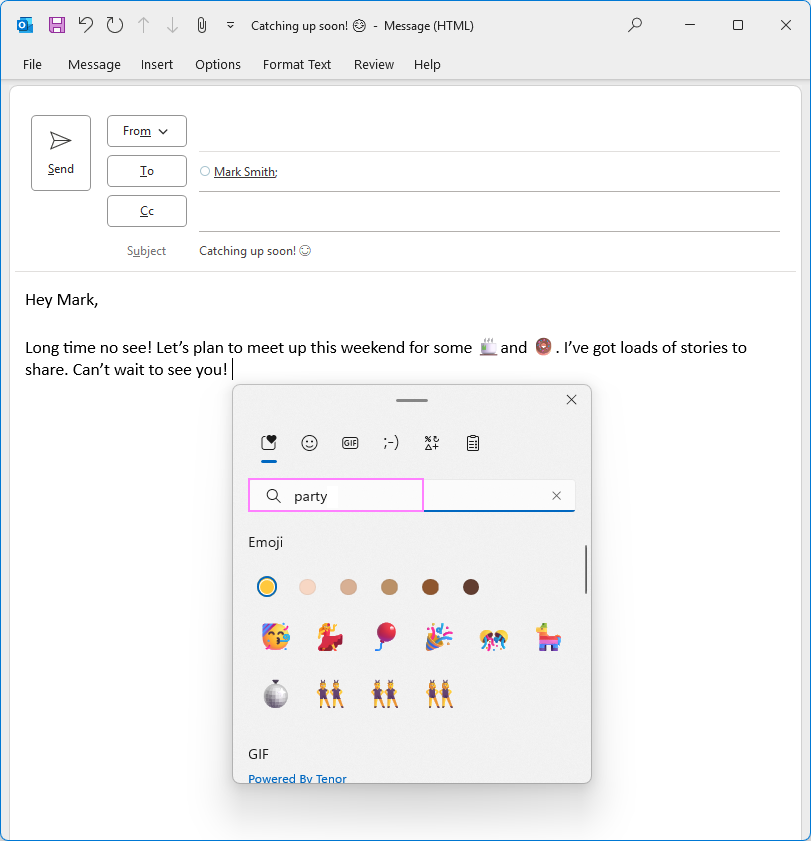Clear the party search text

[x=557, y=496]
